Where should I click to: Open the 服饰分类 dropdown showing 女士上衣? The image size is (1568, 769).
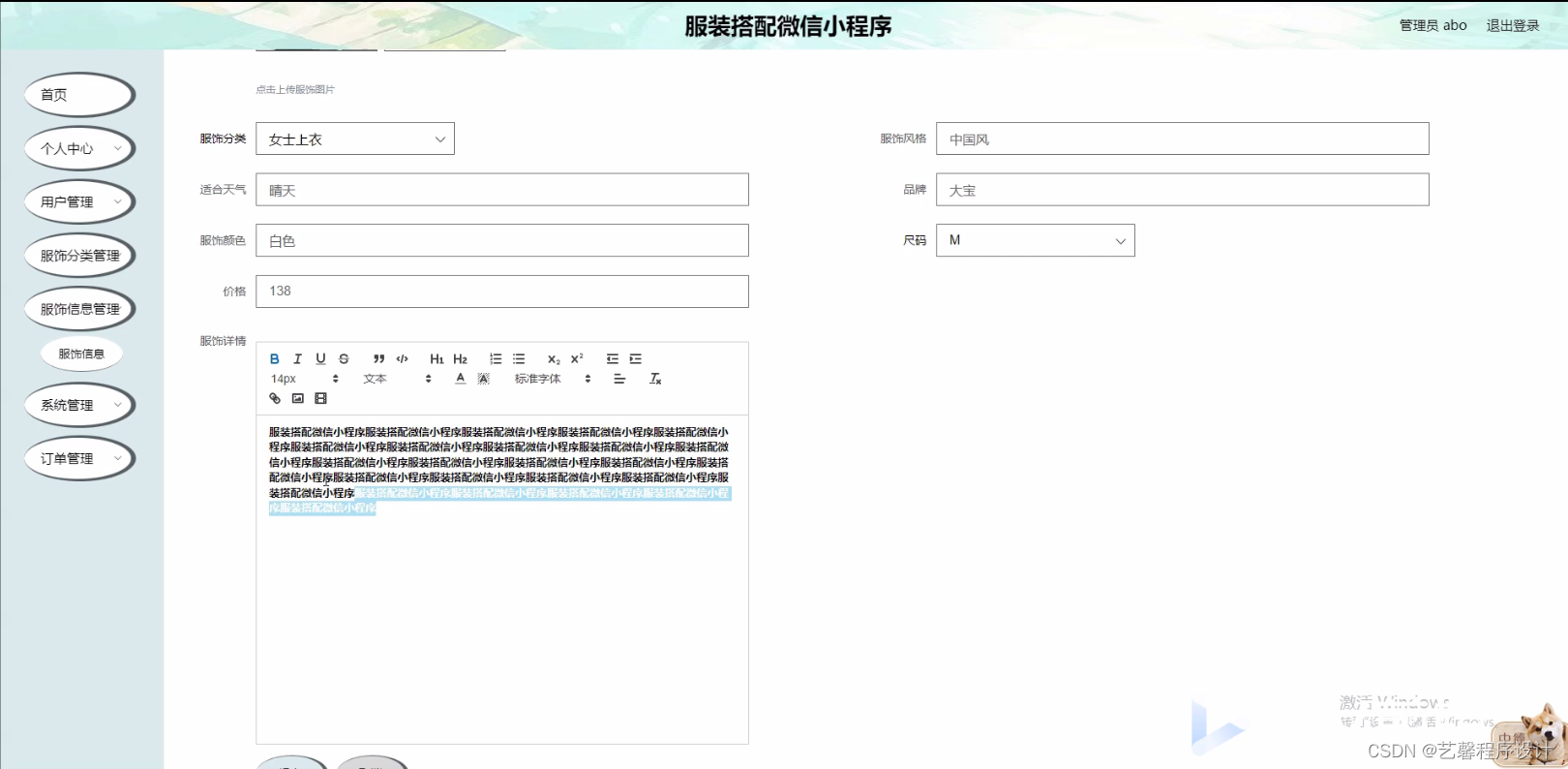[355, 138]
